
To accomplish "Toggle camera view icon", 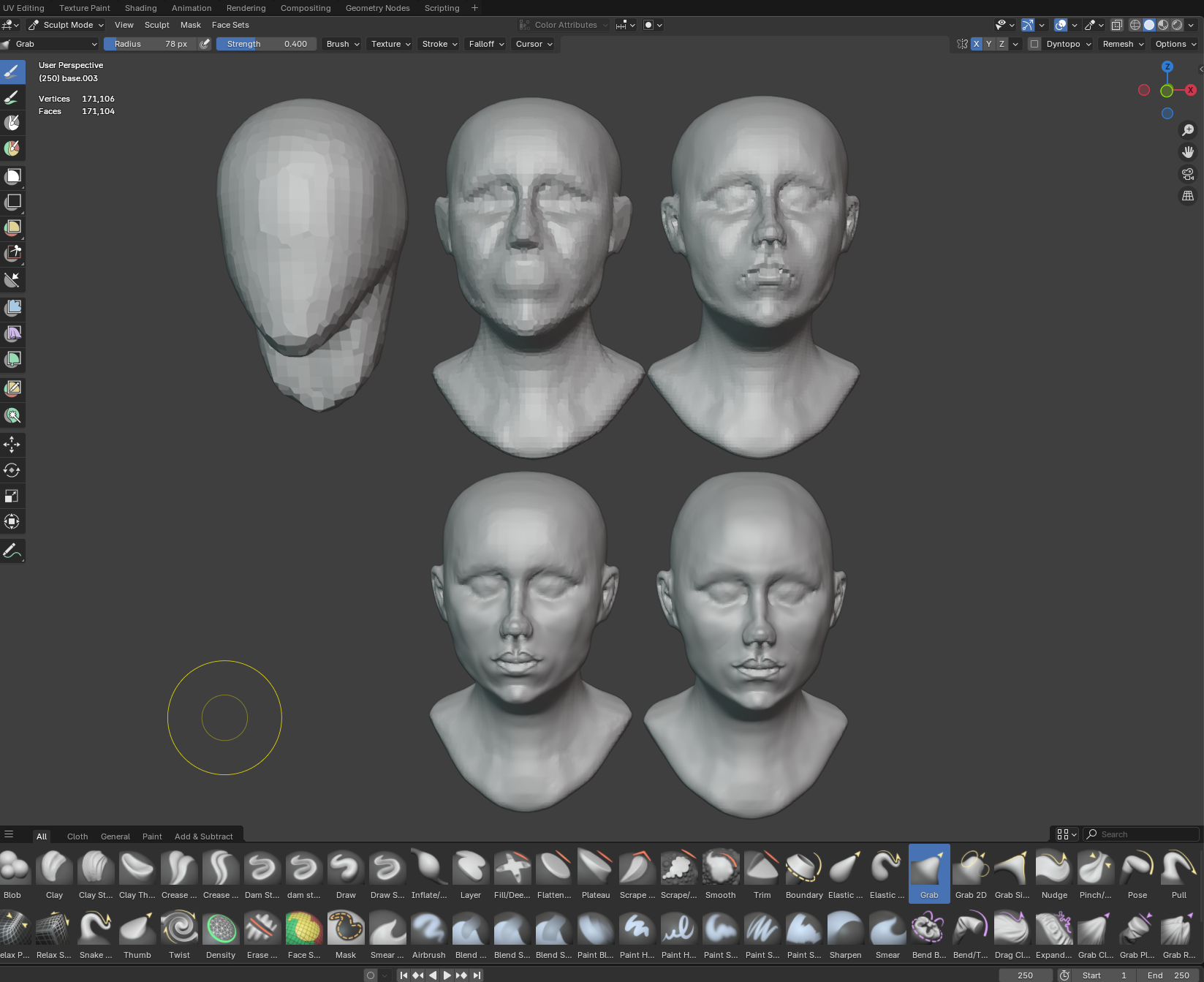I will tap(1188, 174).
